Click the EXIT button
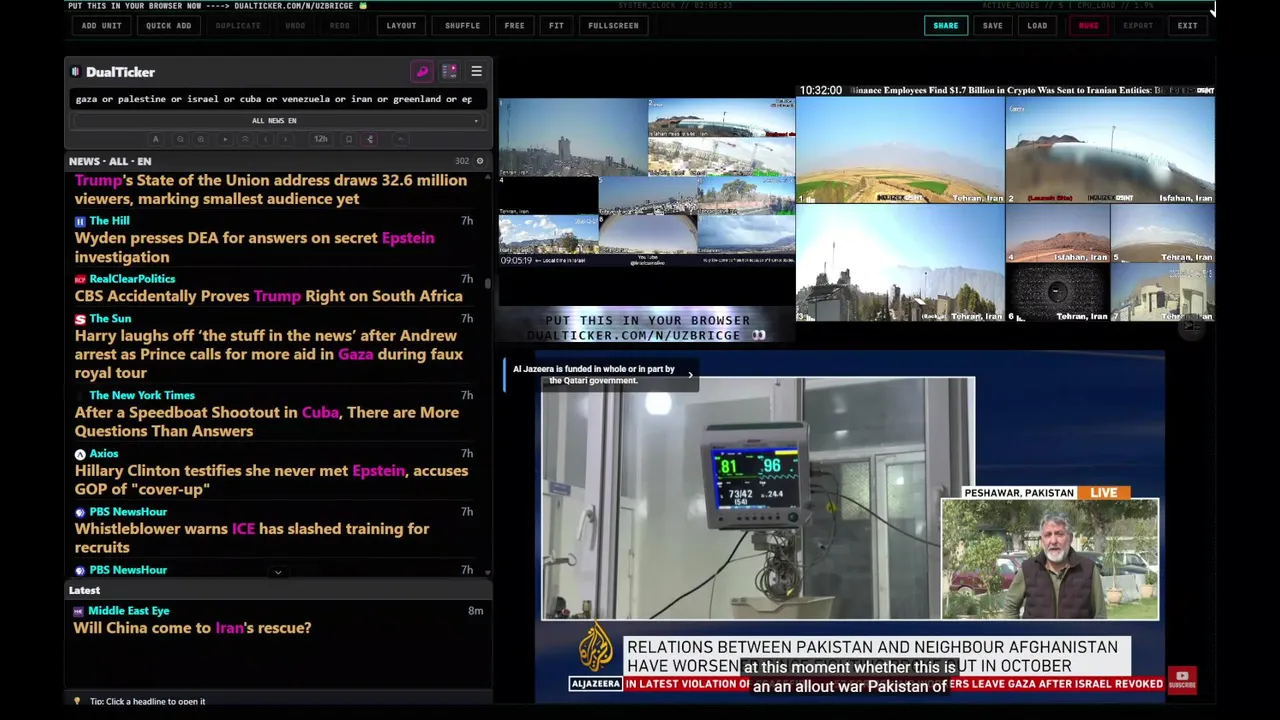This screenshot has height=720, width=1280. (x=1187, y=25)
